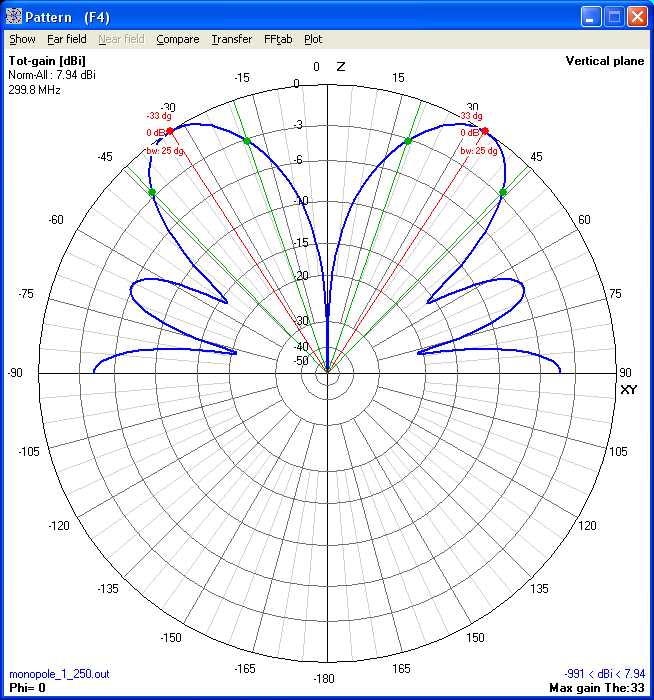This screenshot has width=654, height=700.
Task: Open the Transfer menu
Action: coord(232,39)
